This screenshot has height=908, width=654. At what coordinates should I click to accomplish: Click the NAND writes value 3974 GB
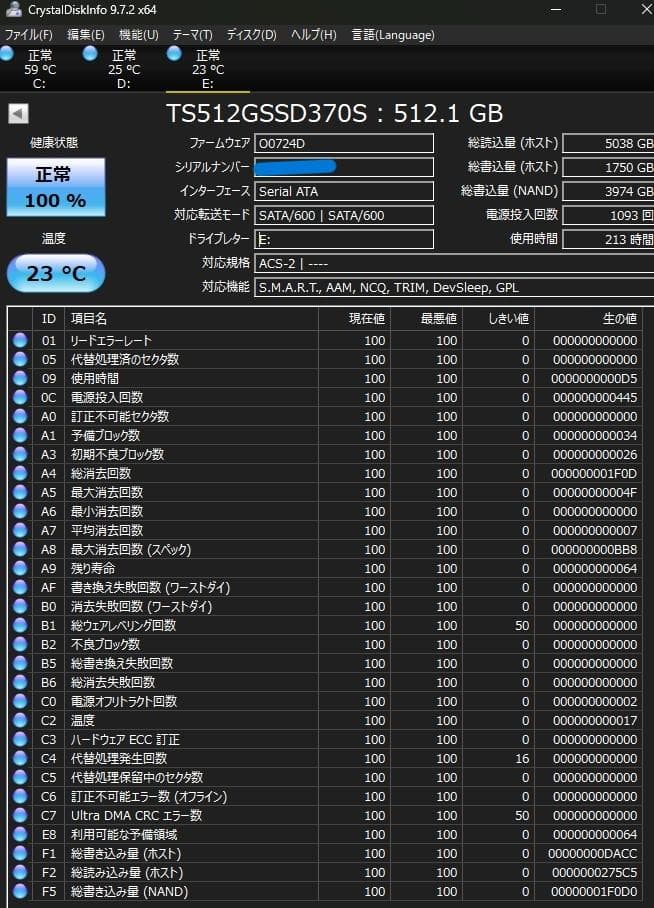pyautogui.click(x=608, y=191)
